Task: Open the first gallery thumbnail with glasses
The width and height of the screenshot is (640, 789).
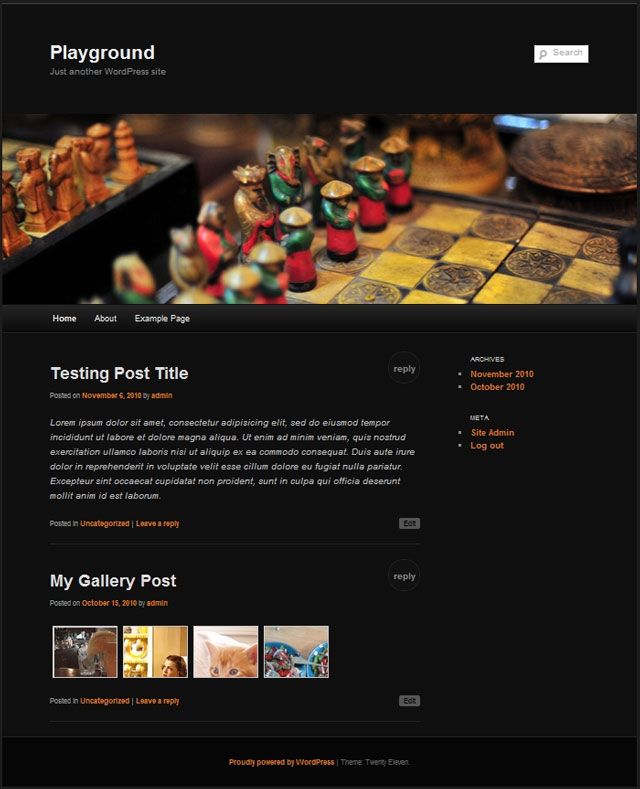Action: coord(85,652)
